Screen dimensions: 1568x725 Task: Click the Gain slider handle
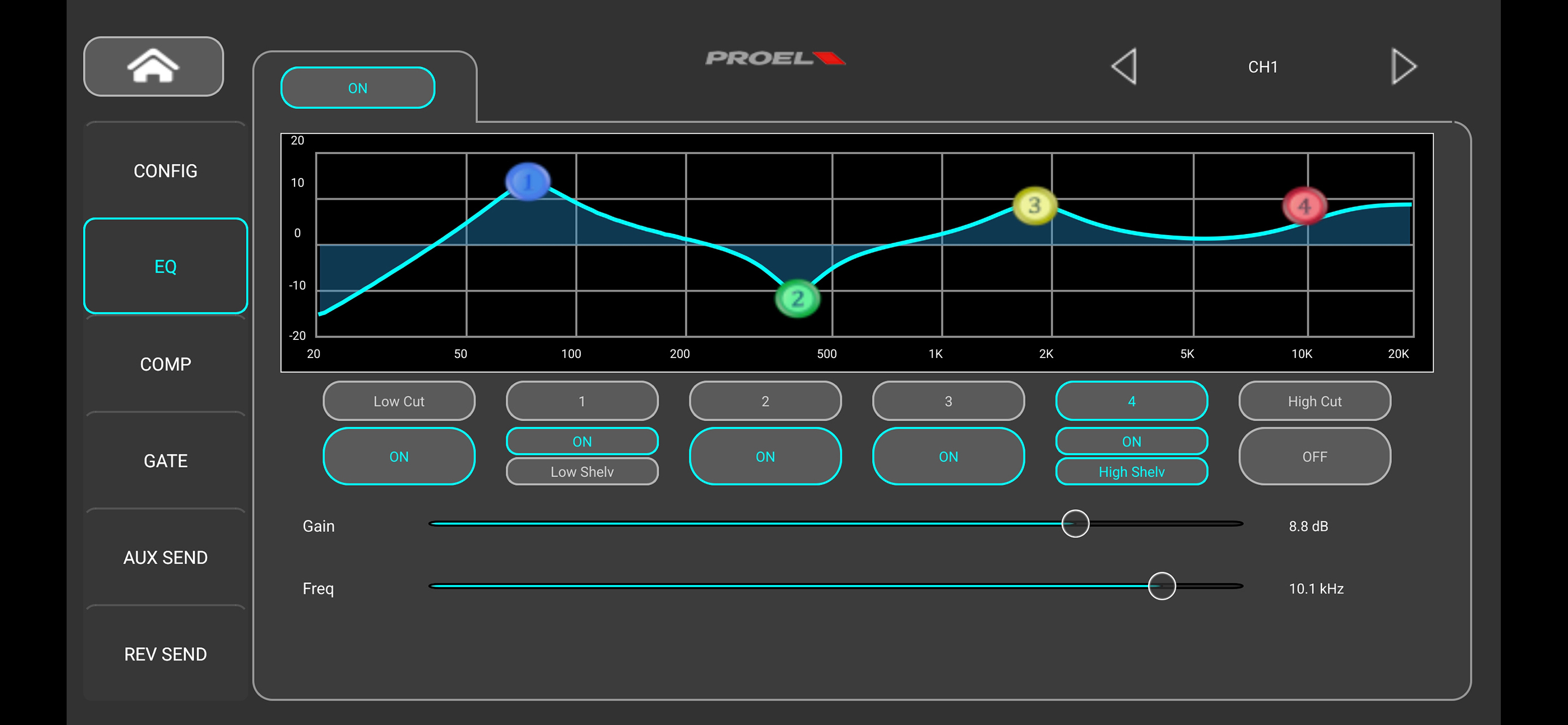[x=1075, y=523]
